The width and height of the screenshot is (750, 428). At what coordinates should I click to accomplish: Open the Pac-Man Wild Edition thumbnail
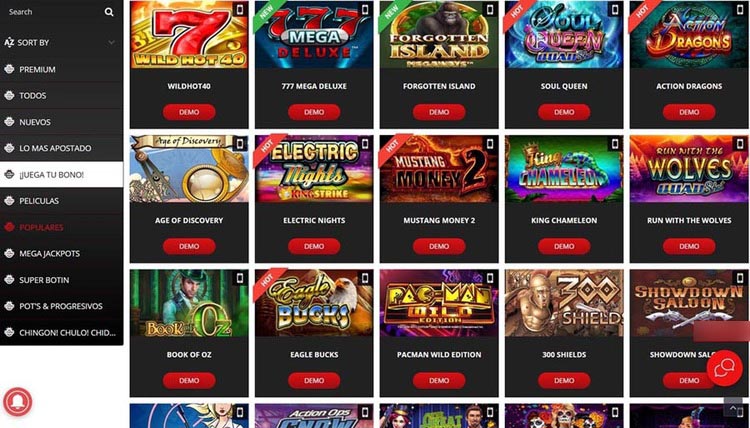click(439, 303)
